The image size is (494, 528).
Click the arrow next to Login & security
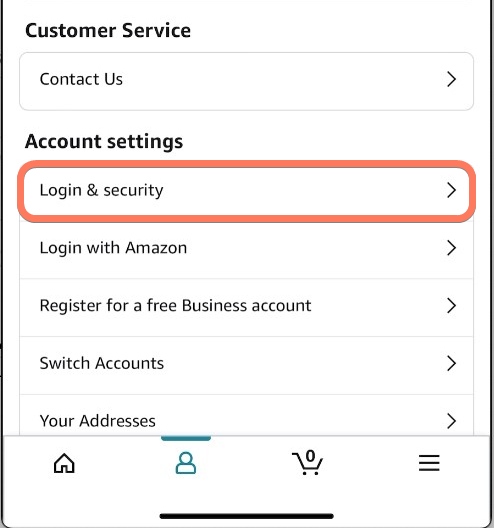(451, 190)
